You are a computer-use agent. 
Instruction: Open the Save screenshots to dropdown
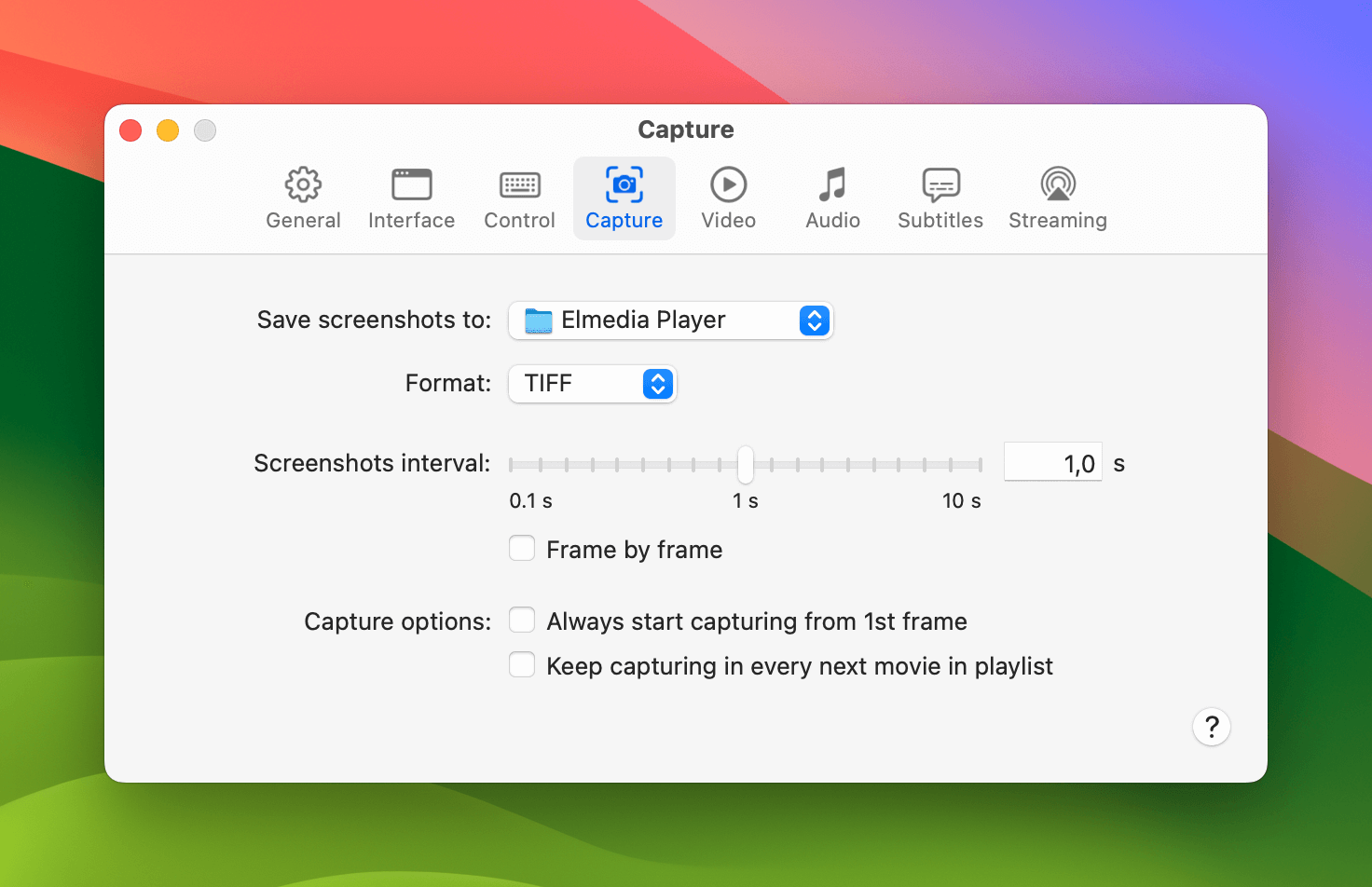tap(670, 321)
